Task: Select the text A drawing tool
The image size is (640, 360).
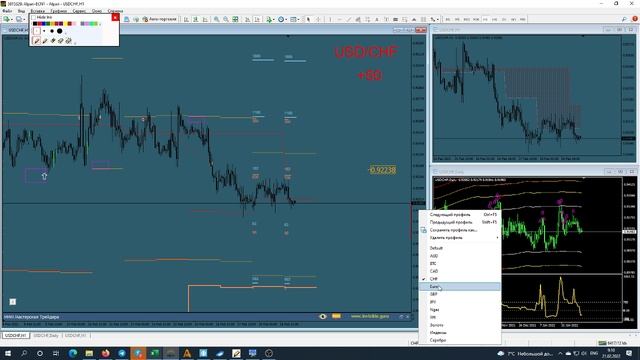Action: (377, 19)
